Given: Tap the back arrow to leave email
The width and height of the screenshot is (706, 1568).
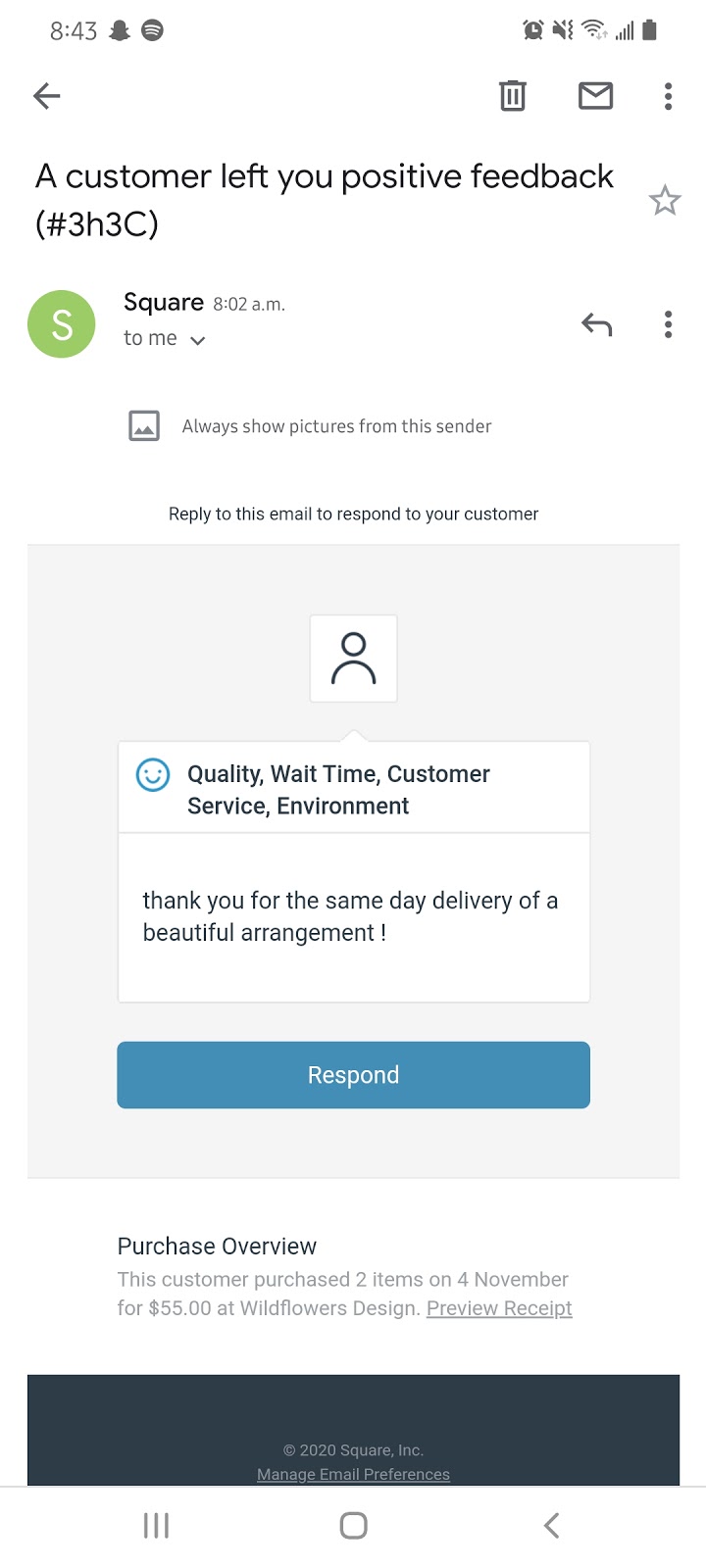Looking at the screenshot, I should (46, 95).
